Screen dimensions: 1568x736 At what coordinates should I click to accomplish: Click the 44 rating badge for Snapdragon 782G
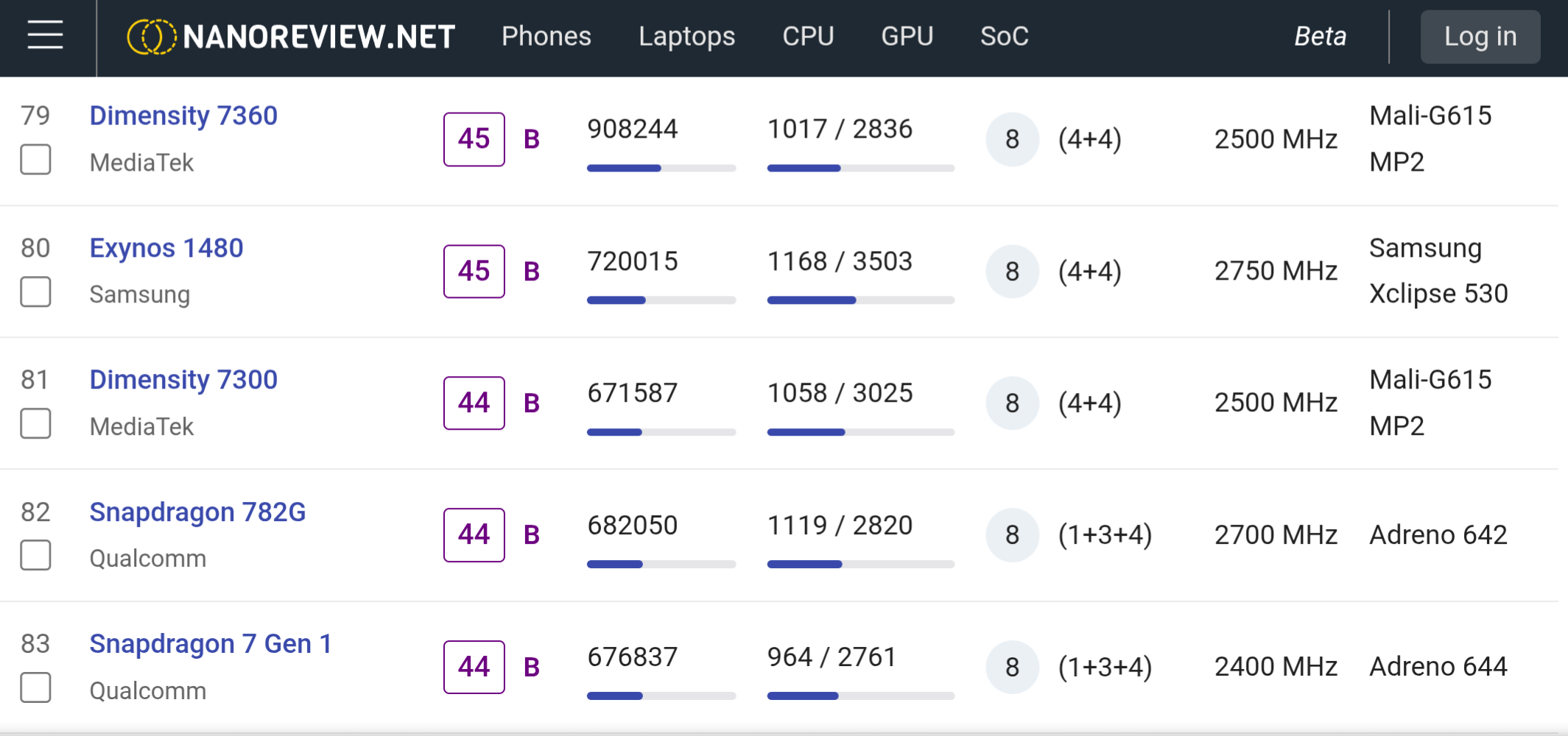point(474,535)
